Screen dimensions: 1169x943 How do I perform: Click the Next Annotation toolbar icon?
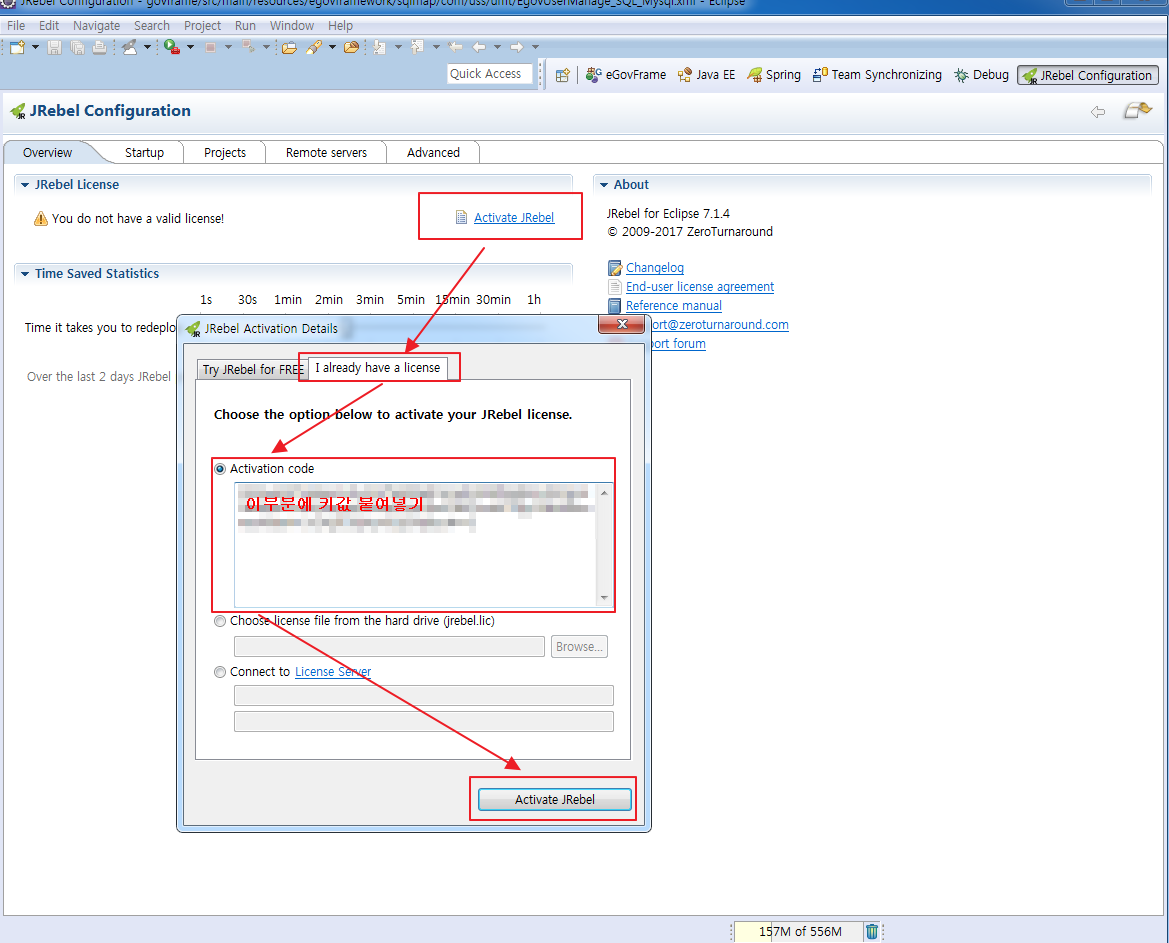379,47
